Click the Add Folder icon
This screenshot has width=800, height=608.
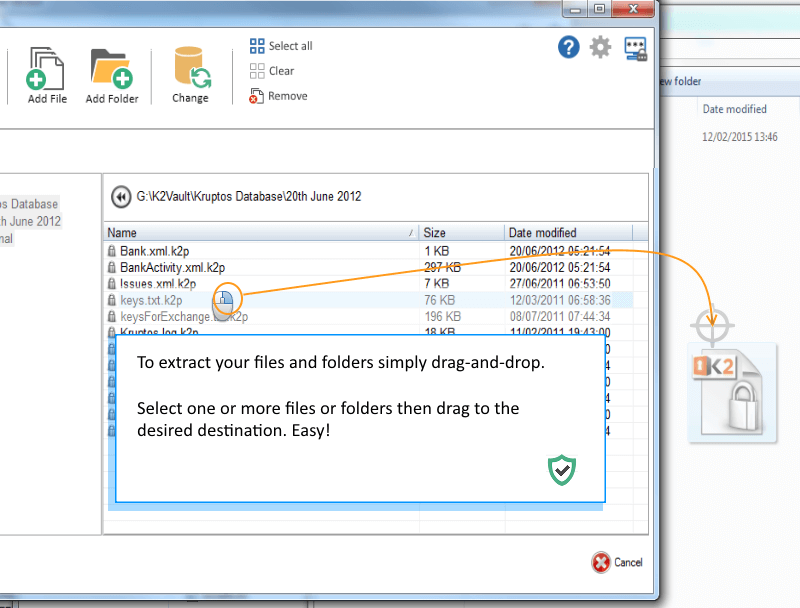(x=111, y=67)
